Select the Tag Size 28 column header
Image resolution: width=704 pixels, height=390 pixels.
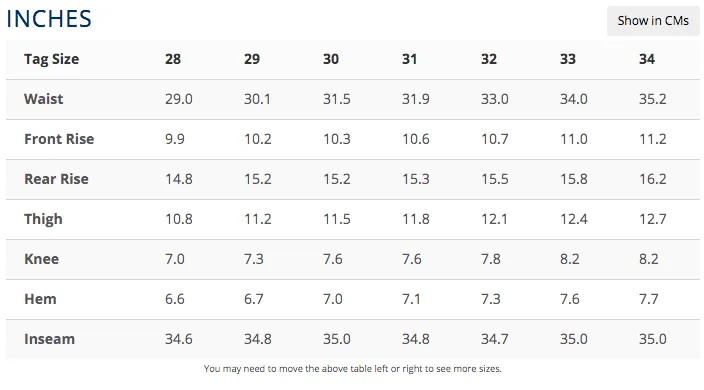click(173, 59)
